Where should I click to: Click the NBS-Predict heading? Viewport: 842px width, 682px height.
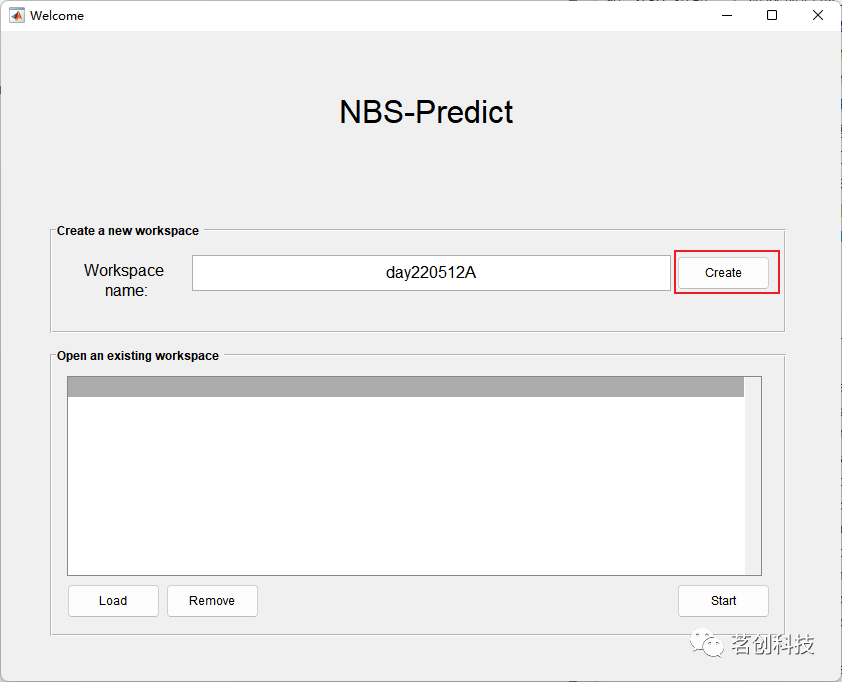426,112
